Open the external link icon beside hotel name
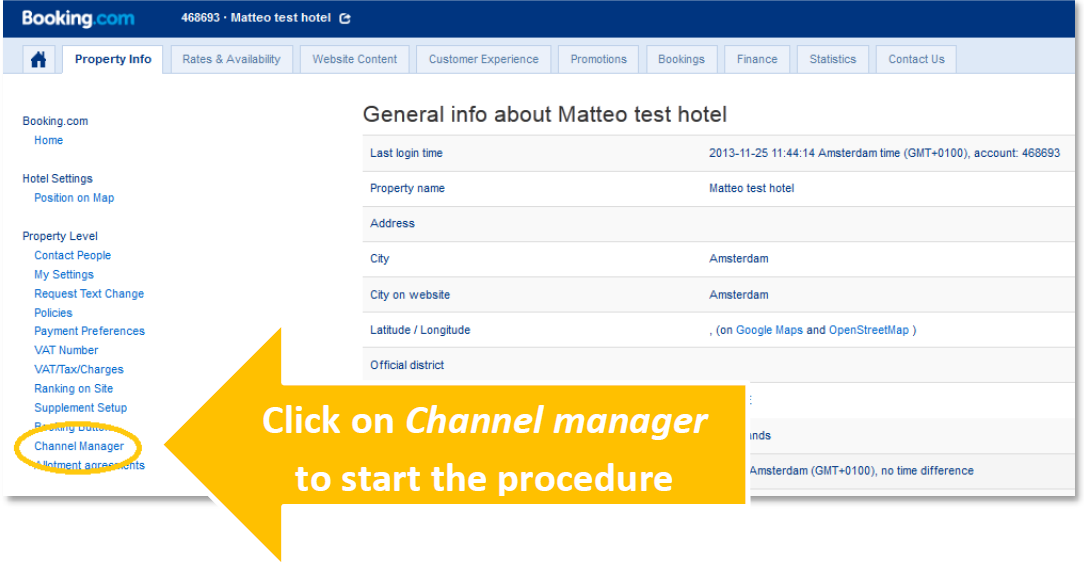1084x562 pixels. pyautogui.click(x=346, y=18)
